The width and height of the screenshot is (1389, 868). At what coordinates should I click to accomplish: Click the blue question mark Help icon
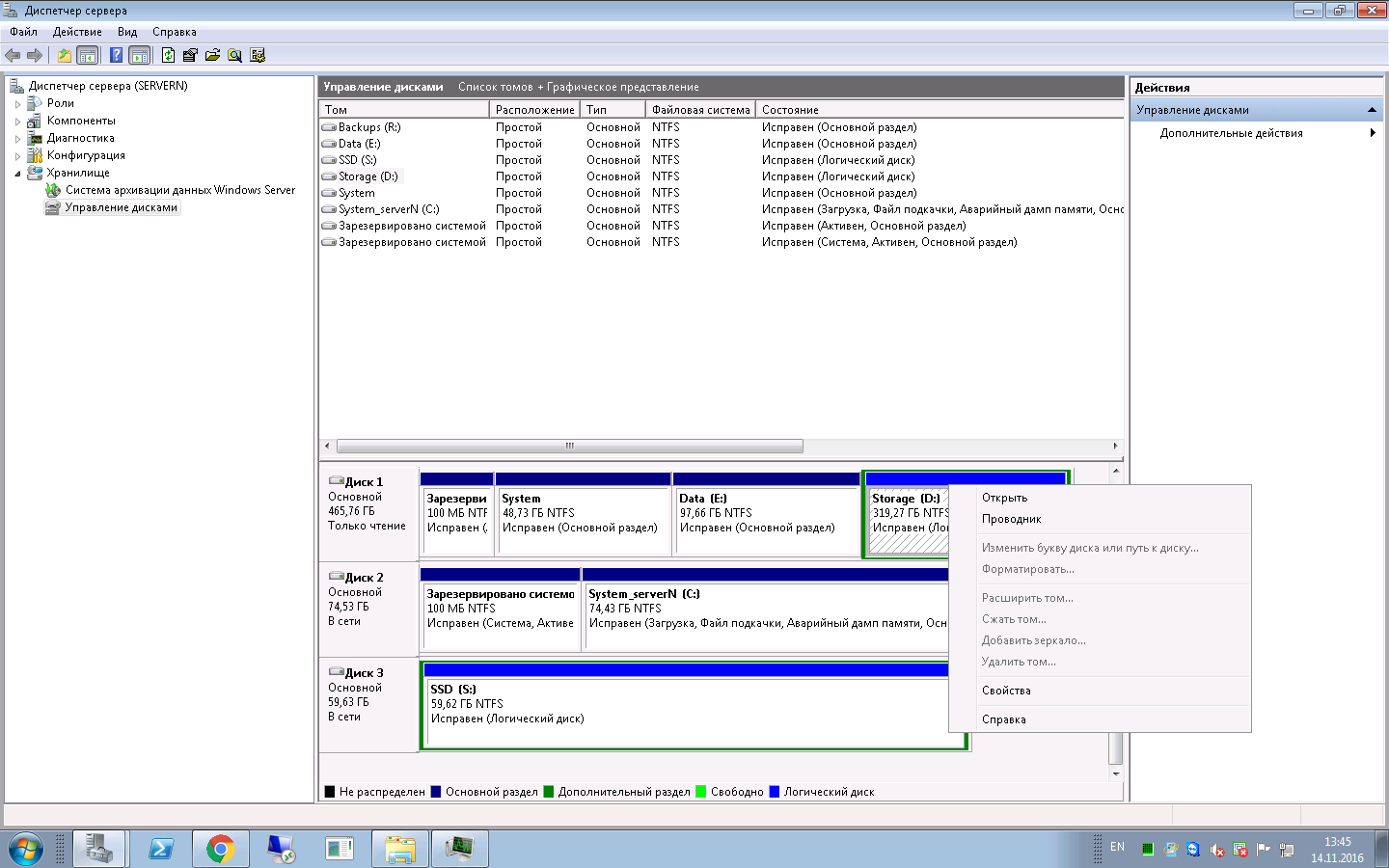(116, 55)
